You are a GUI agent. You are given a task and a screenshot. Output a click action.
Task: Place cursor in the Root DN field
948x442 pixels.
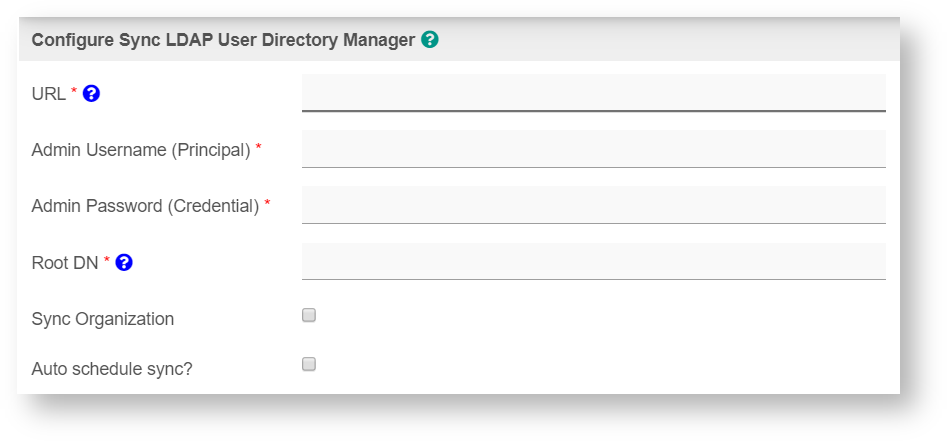pos(593,261)
